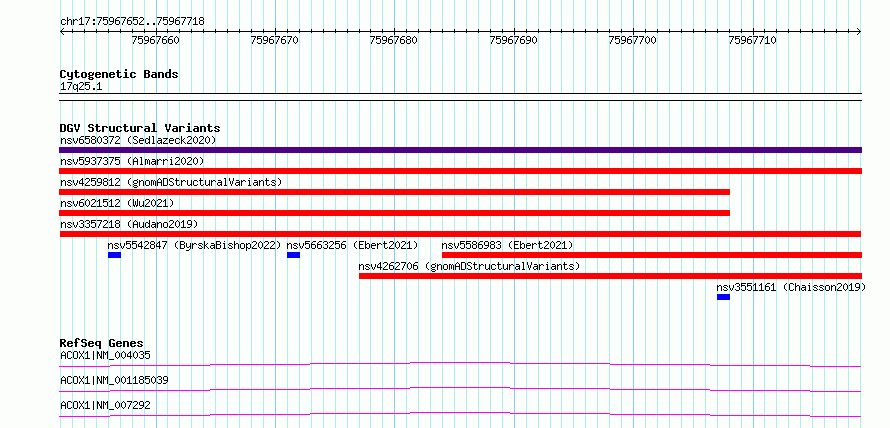The height and width of the screenshot is (428, 890).
Task: Click the nsv4259812 gnomADStructuralVariants label
Action: [171, 182]
